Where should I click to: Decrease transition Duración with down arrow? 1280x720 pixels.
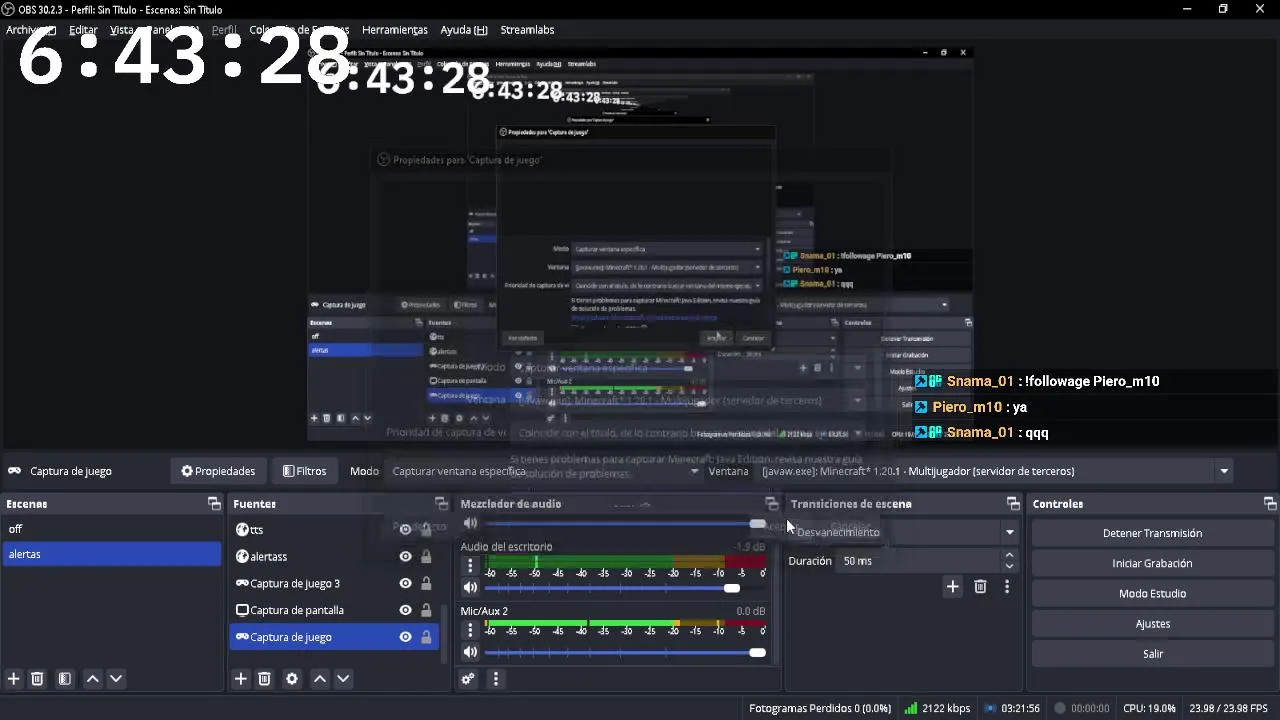(1009, 567)
